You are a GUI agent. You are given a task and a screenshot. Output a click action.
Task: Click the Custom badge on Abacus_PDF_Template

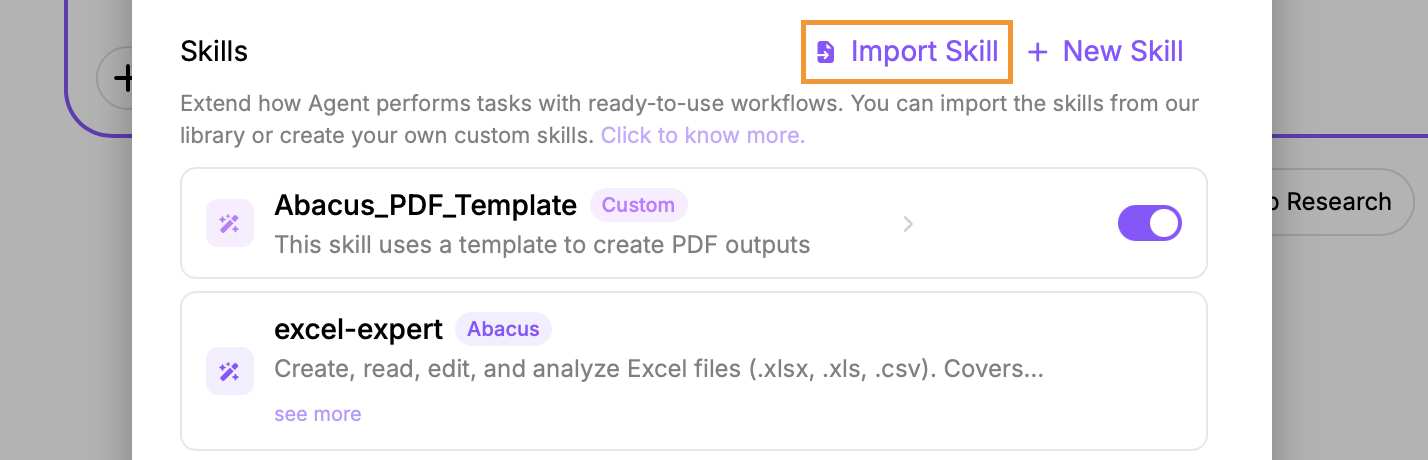point(638,206)
